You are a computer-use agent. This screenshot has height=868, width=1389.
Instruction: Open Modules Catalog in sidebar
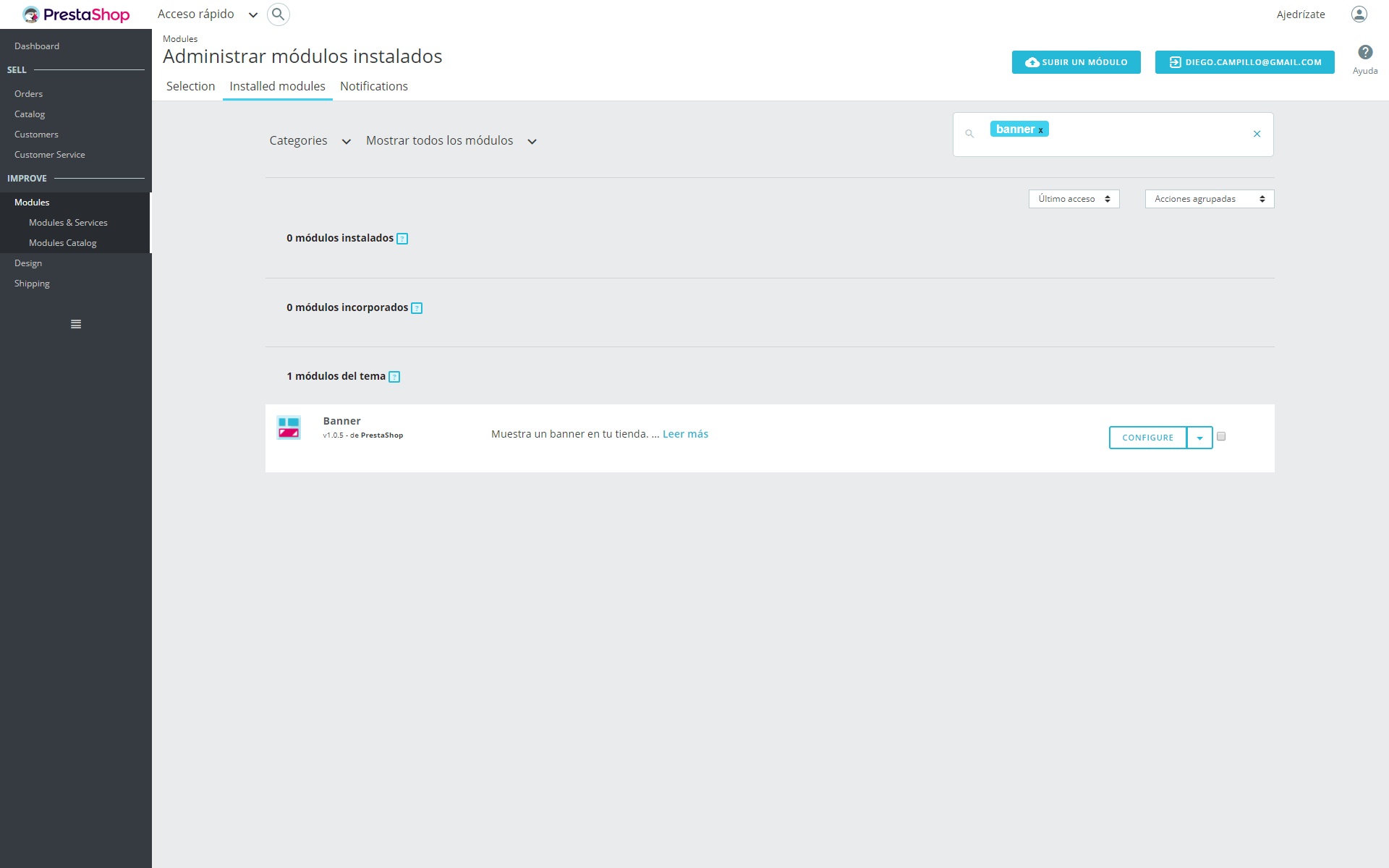coord(62,243)
